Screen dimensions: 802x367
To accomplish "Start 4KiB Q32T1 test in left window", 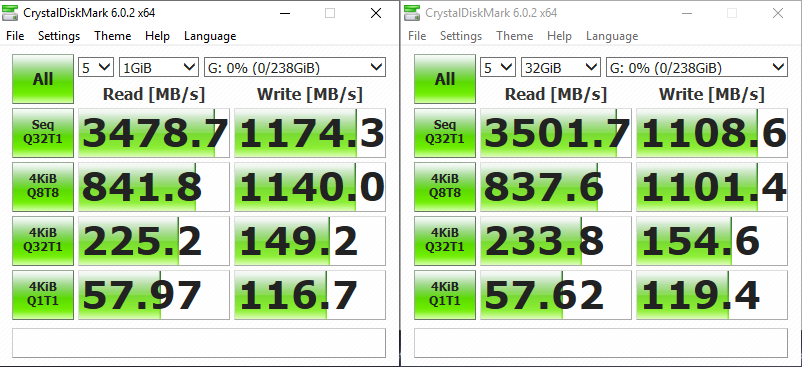I will point(43,241).
